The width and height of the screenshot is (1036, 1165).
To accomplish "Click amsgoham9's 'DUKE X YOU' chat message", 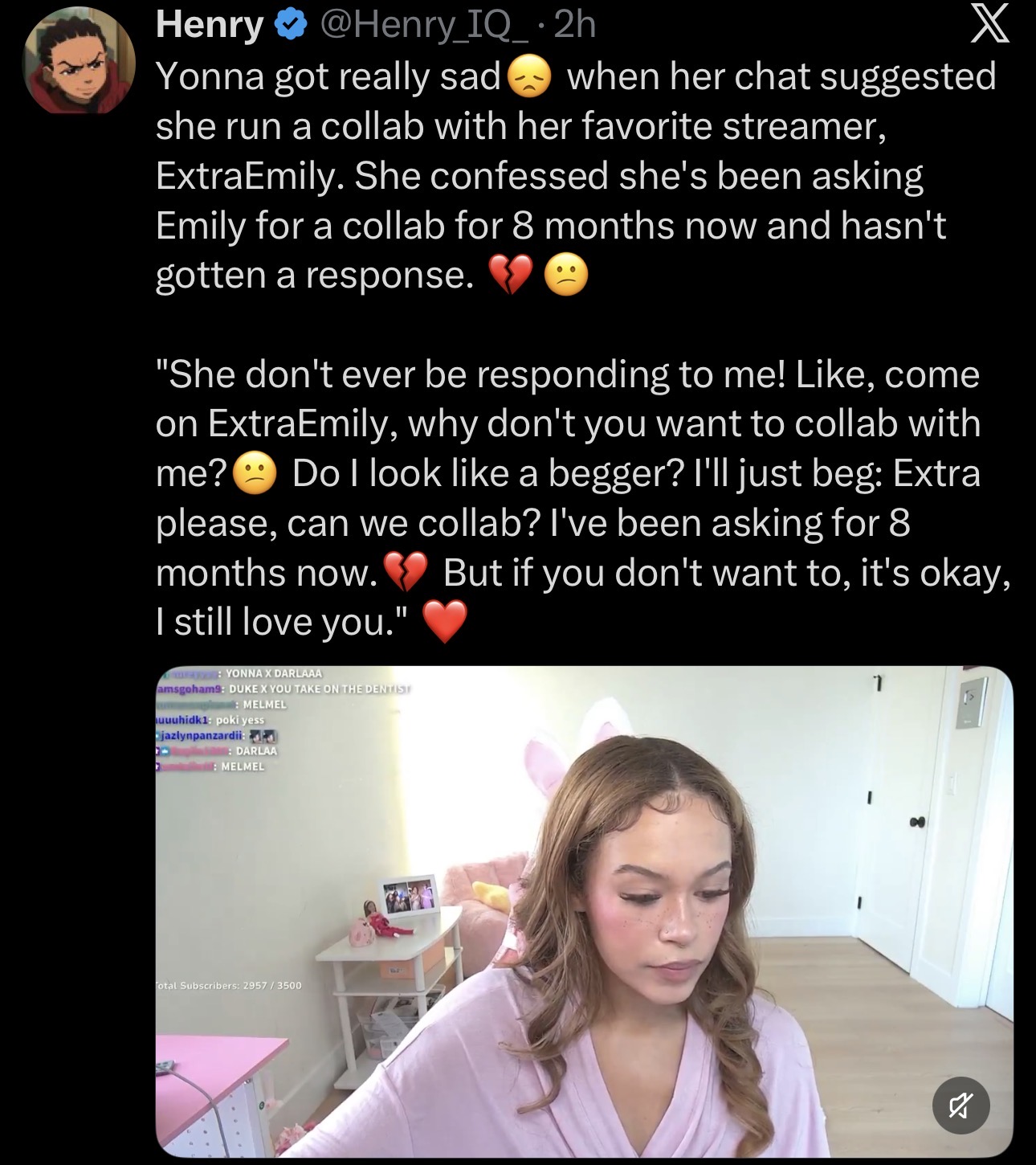I will (320, 689).
